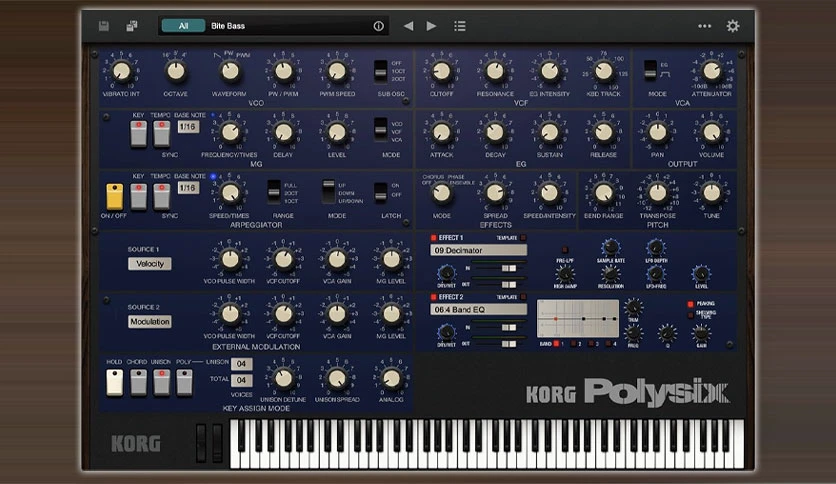Image resolution: width=836 pixels, height=484 pixels.
Task: Toggle the Effect 1 enable LED
Action: [x=433, y=238]
